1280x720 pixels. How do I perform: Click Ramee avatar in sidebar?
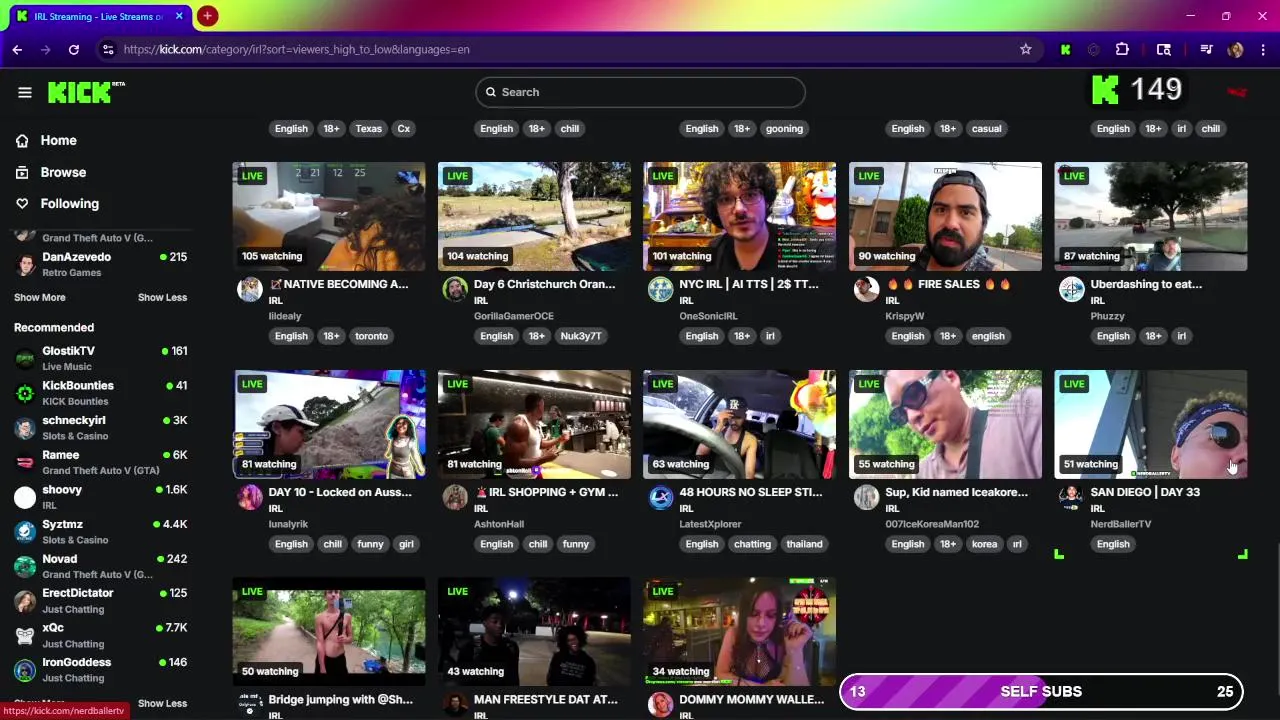25,462
